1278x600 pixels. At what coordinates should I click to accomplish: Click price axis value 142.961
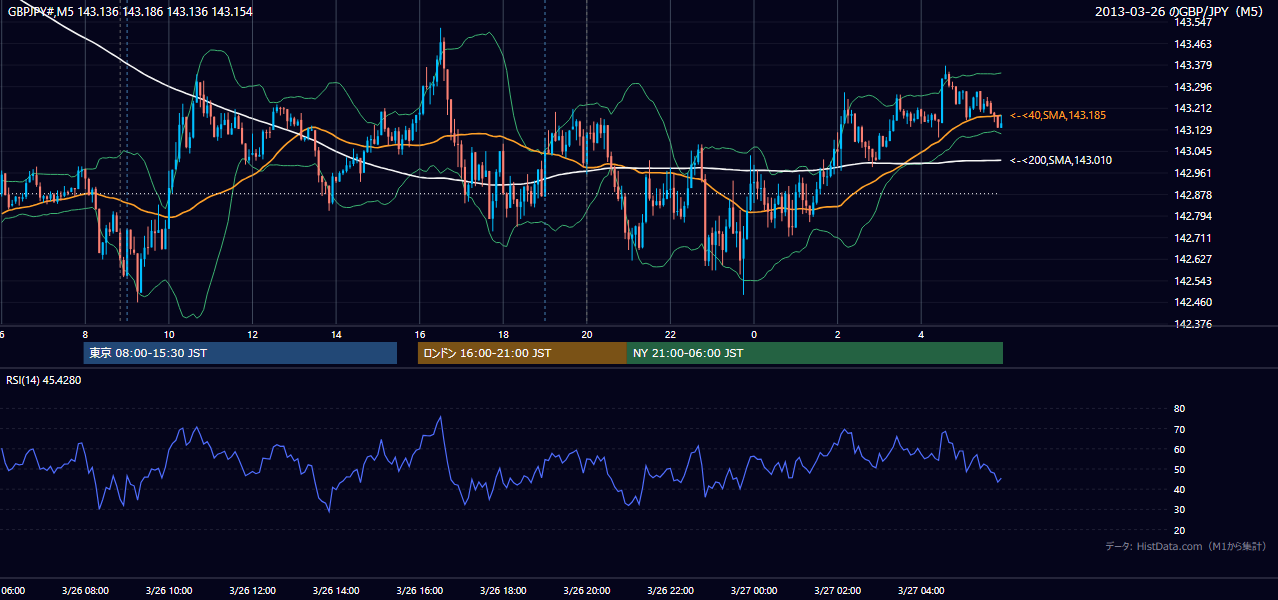click(x=1193, y=173)
